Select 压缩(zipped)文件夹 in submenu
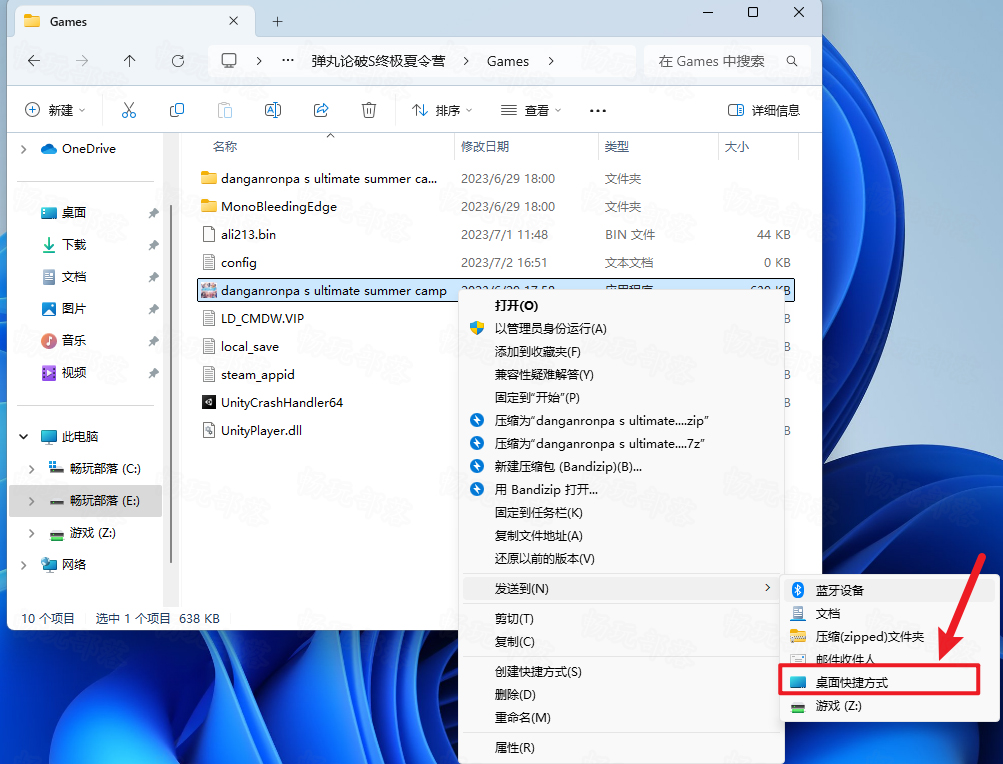The height and width of the screenshot is (764, 1003). click(889, 637)
